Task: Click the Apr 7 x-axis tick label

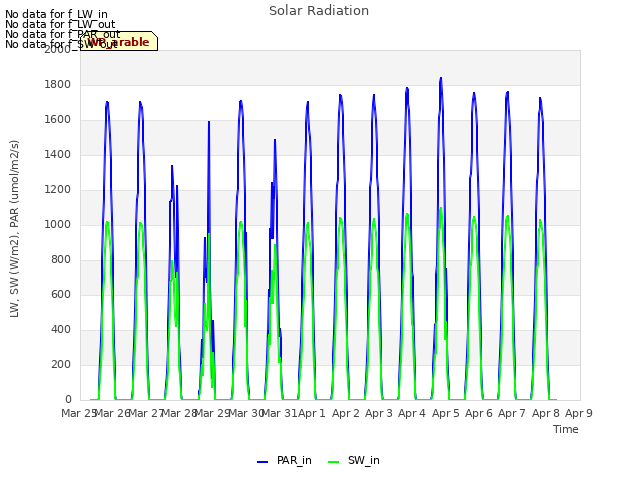Action: click(512, 413)
